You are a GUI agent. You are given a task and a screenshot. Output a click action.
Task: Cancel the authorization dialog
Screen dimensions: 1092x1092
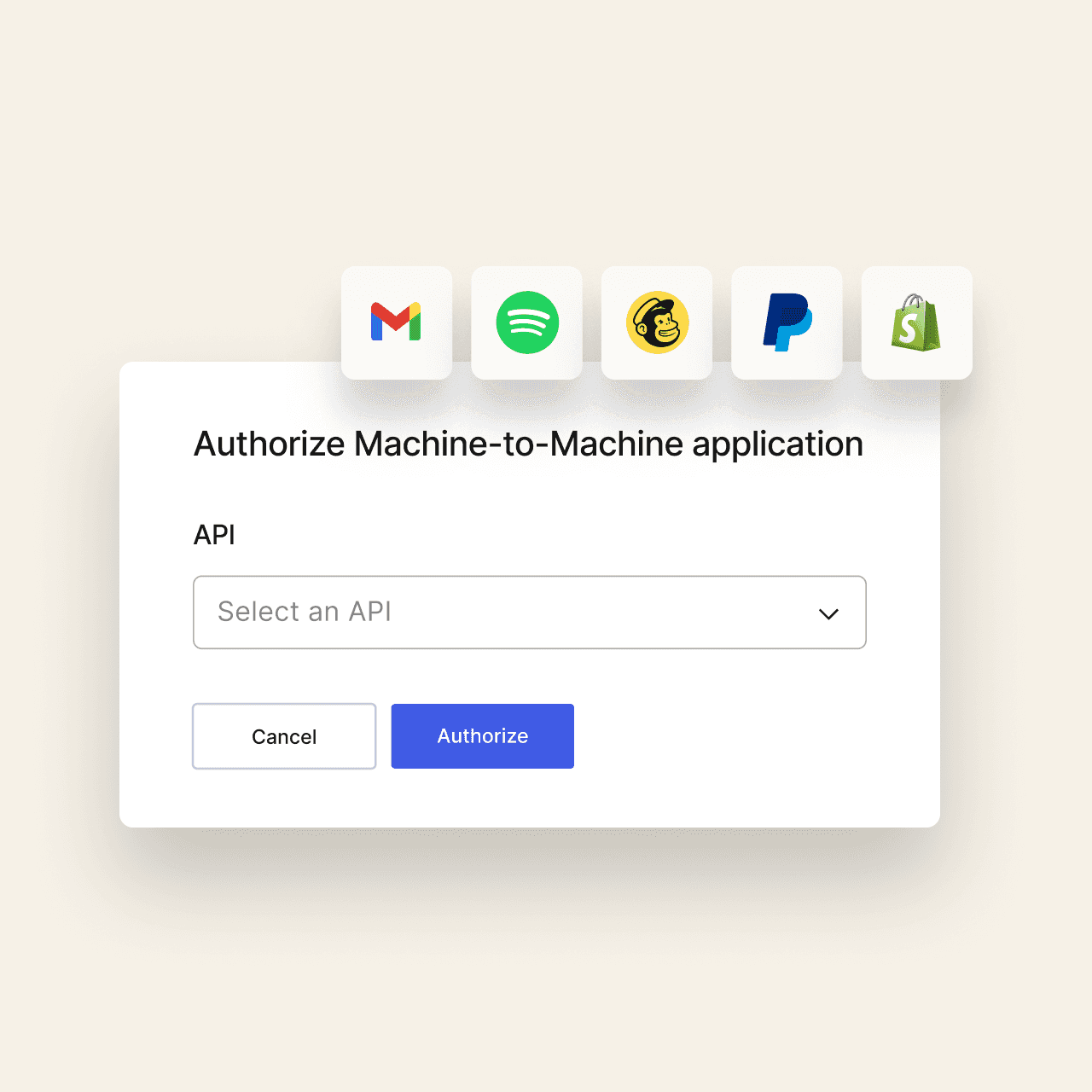coord(284,736)
